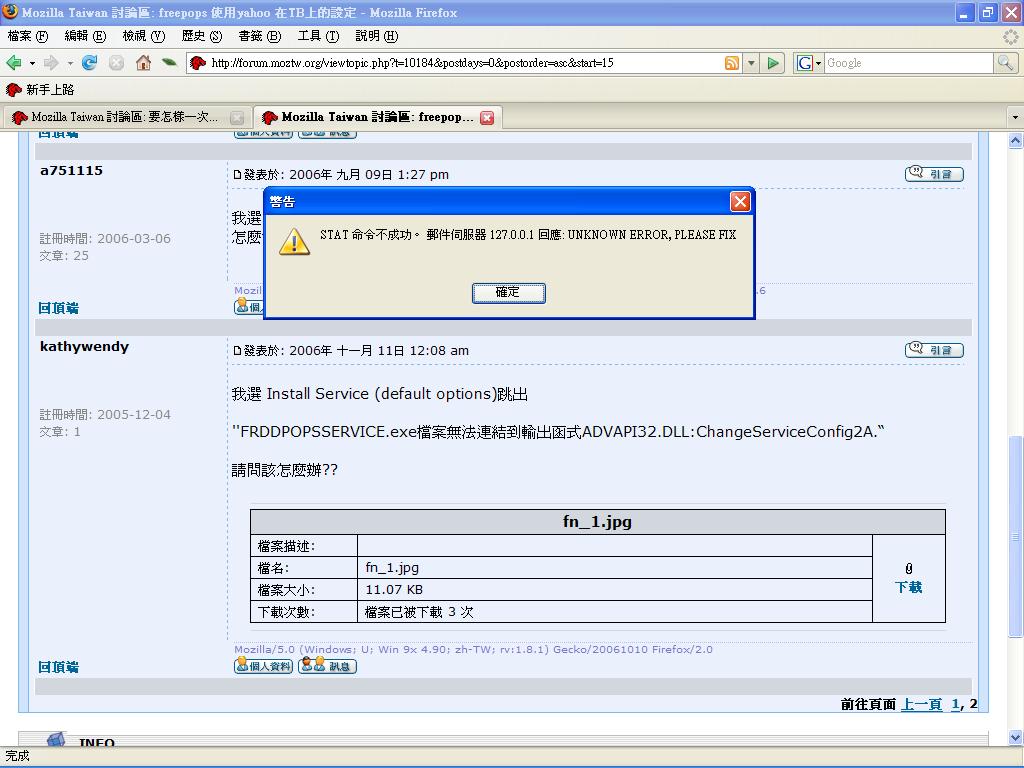Close the first tab's grey X
The height and width of the screenshot is (768, 1024).
tap(237, 118)
